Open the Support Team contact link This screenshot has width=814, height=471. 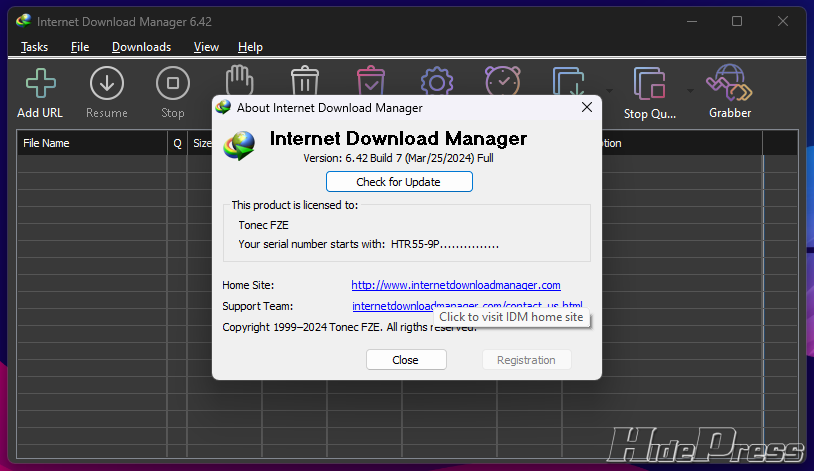pyautogui.click(x=467, y=305)
